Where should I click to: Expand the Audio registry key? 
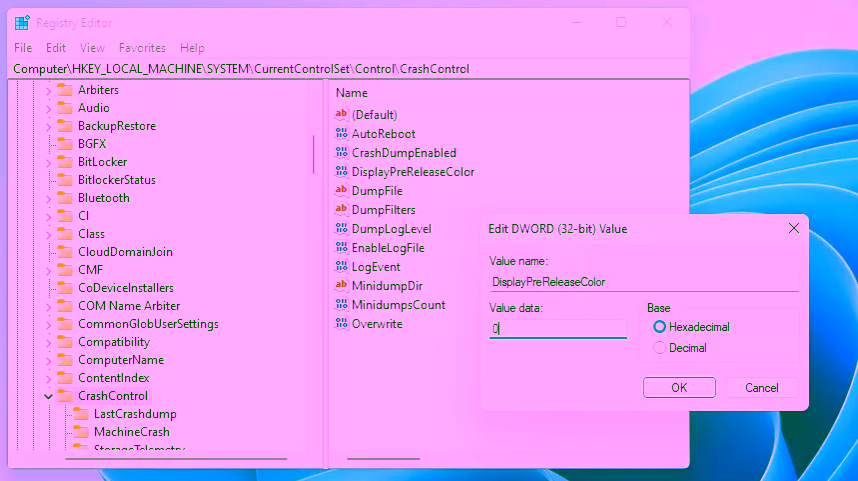tap(48, 108)
